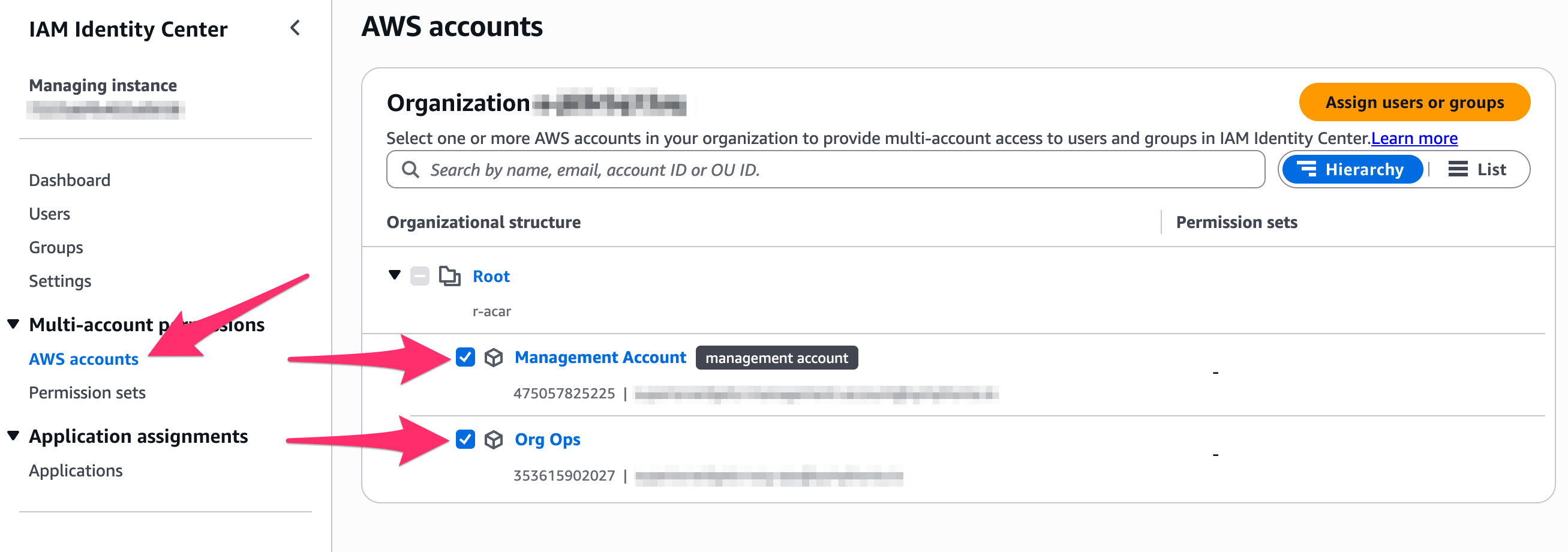1568x552 pixels.
Task: Open Permission sets in sidebar
Action: click(87, 392)
